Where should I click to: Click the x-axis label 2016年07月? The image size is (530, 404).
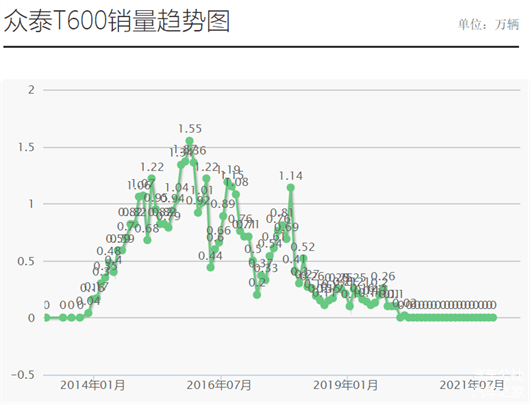pyautogui.click(x=219, y=385)
